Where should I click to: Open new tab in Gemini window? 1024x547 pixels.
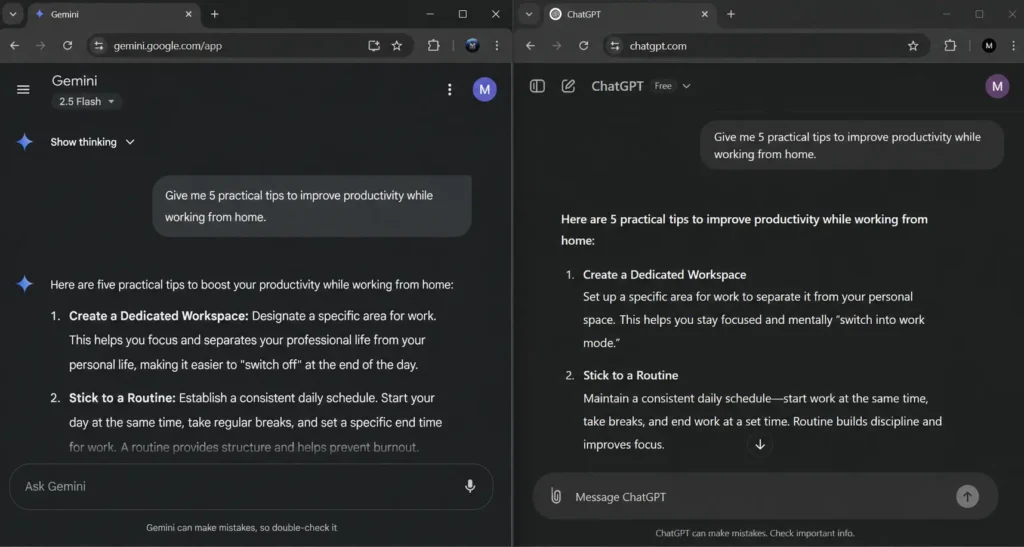[x=215, y=14]
